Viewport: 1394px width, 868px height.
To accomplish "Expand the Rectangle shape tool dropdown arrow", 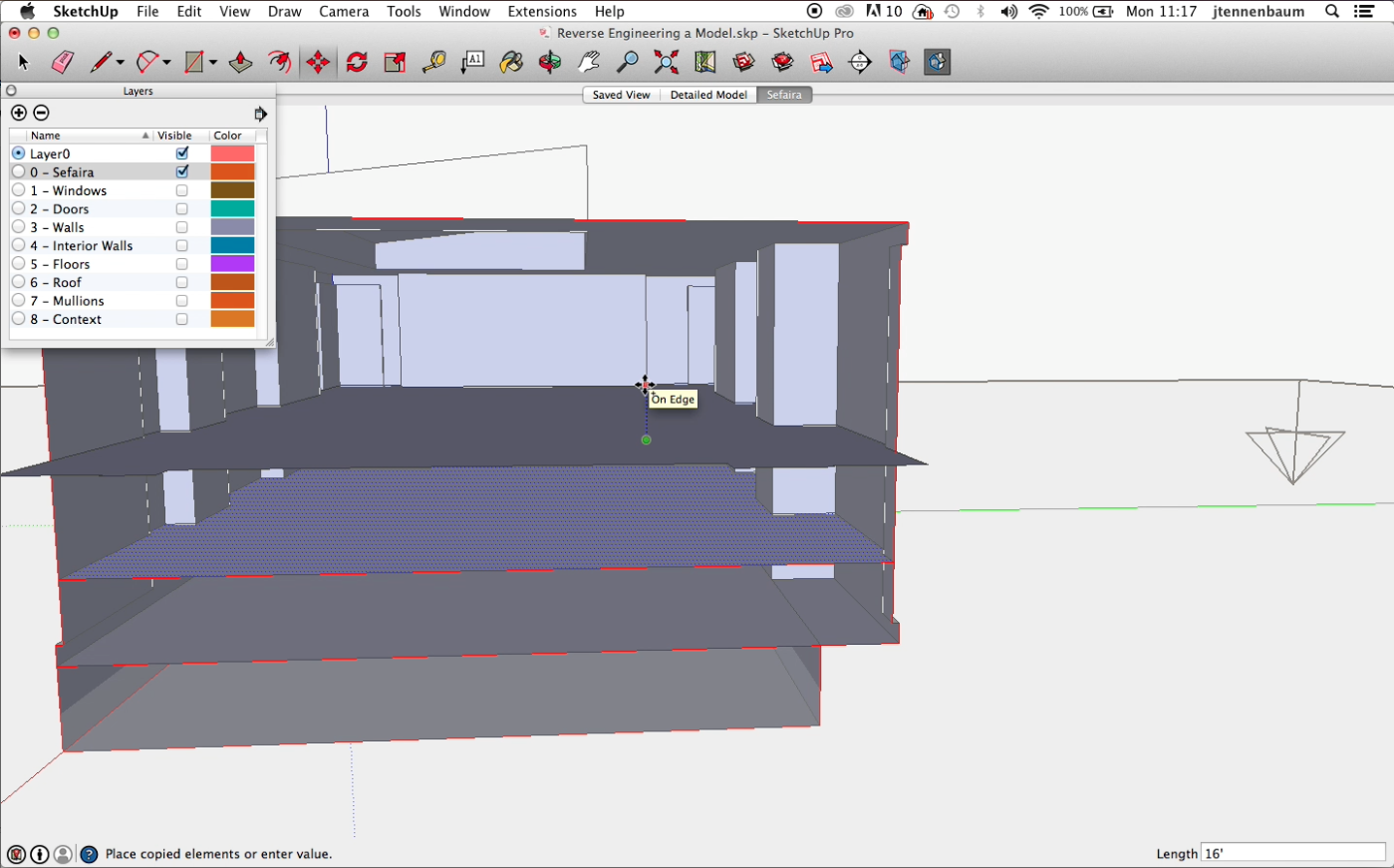I will tap(212, 63).
